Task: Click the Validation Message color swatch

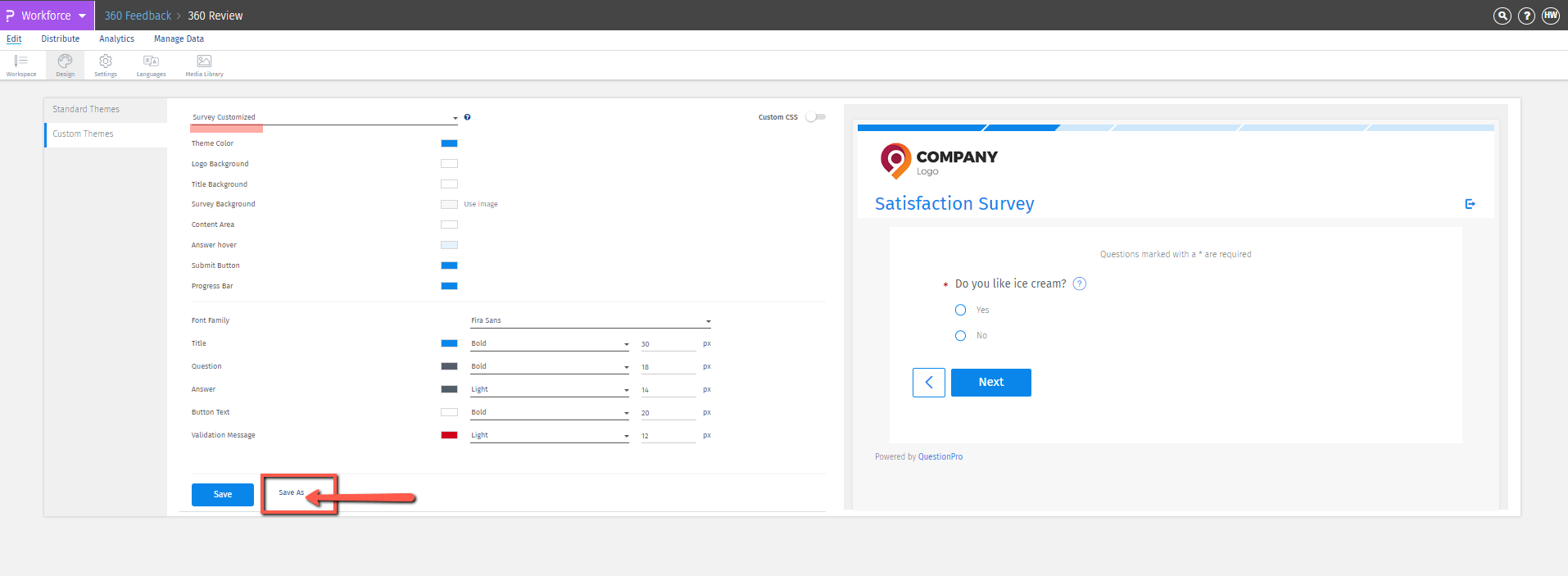Action: (449, 435)
